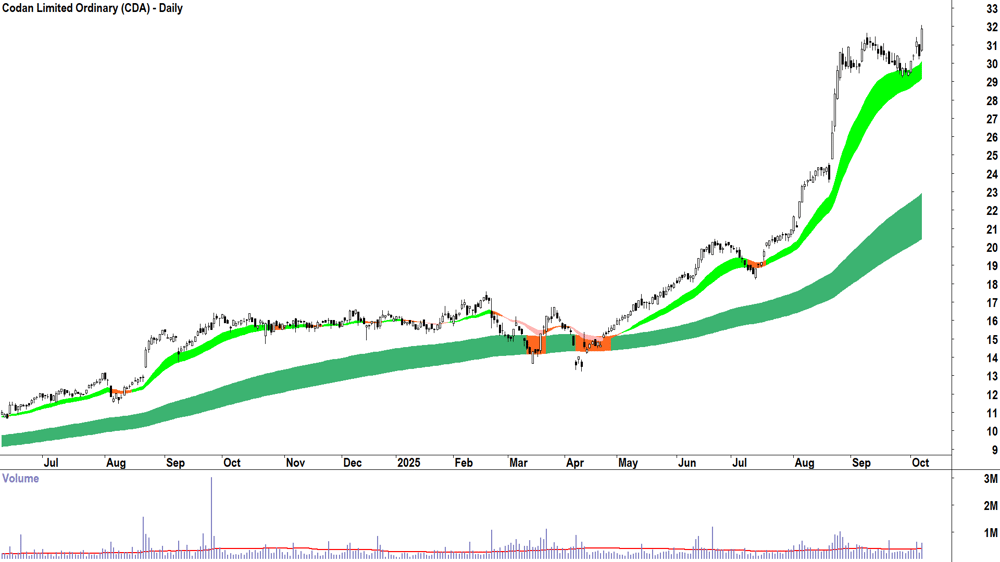Click the price level 18 on the scale
Image resolution: width=1000 pixels, height=562 pixels.
point(992,285)
